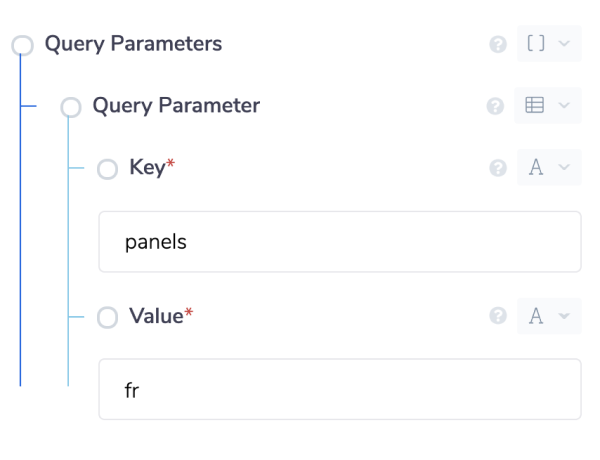Click the help icon for Query Parameters

[497, 45]
